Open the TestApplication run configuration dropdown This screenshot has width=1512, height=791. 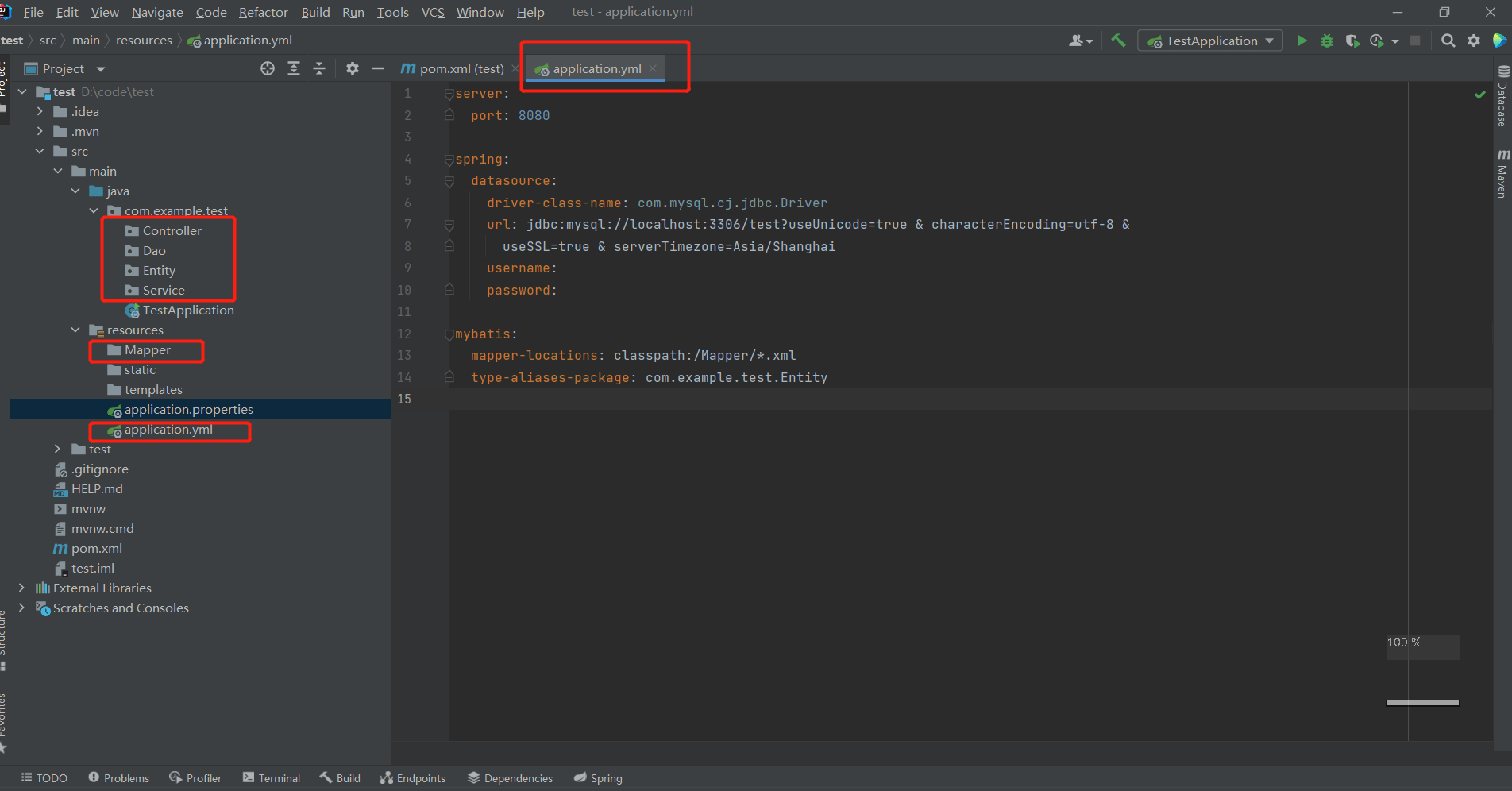(1210, 41)
